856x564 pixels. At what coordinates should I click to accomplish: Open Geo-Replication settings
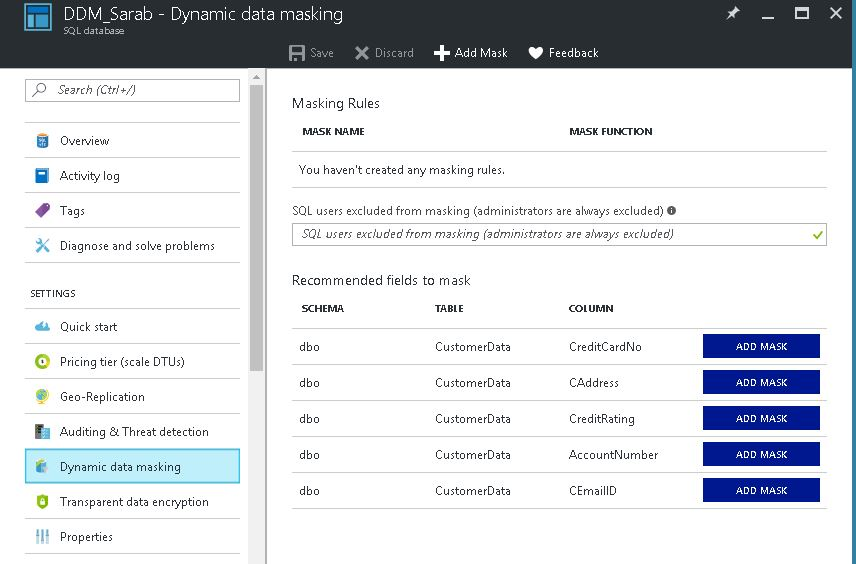[x=132, y=396]
